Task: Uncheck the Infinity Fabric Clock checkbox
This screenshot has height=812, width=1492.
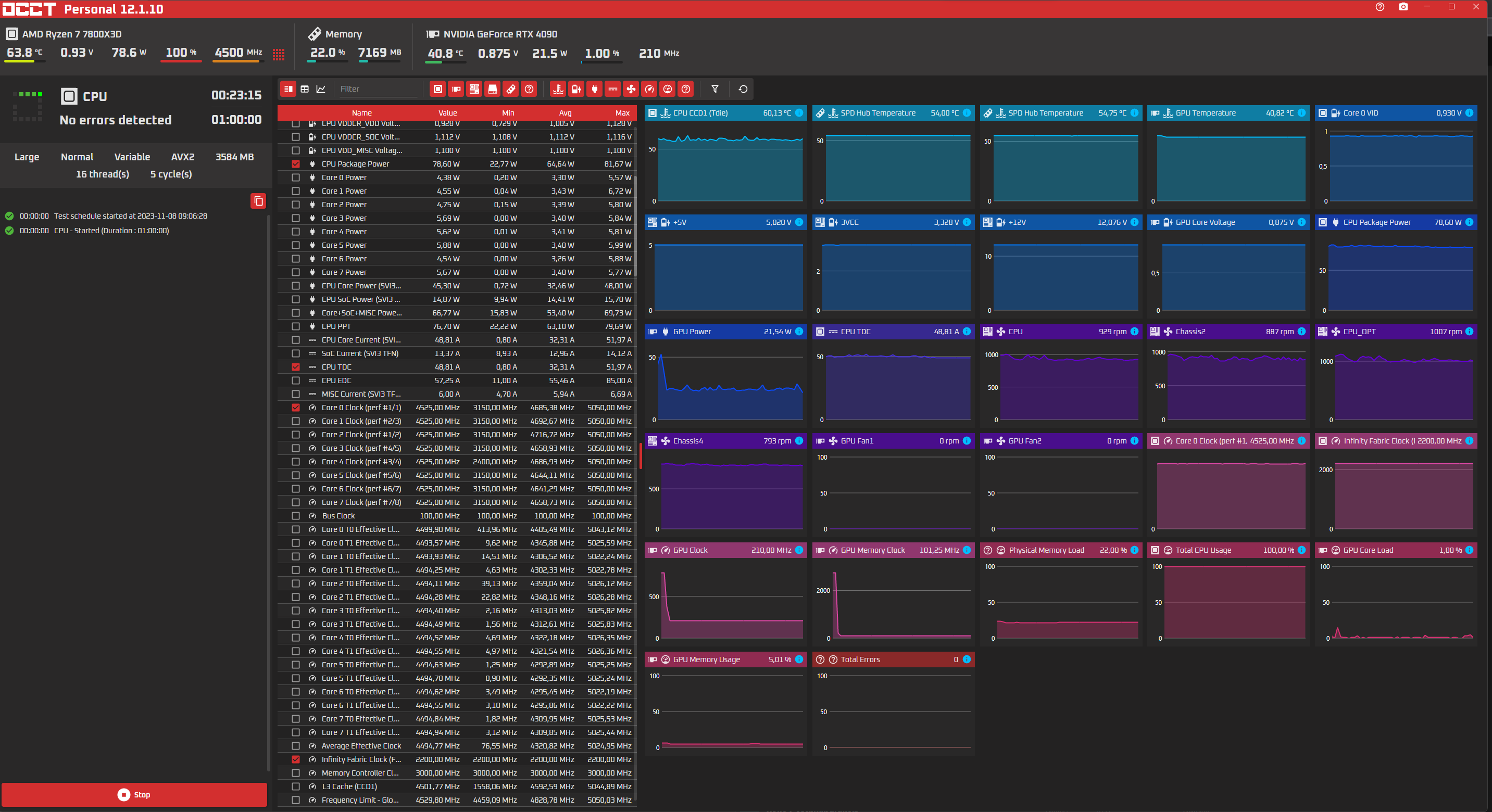Action: tap(295, 759)
